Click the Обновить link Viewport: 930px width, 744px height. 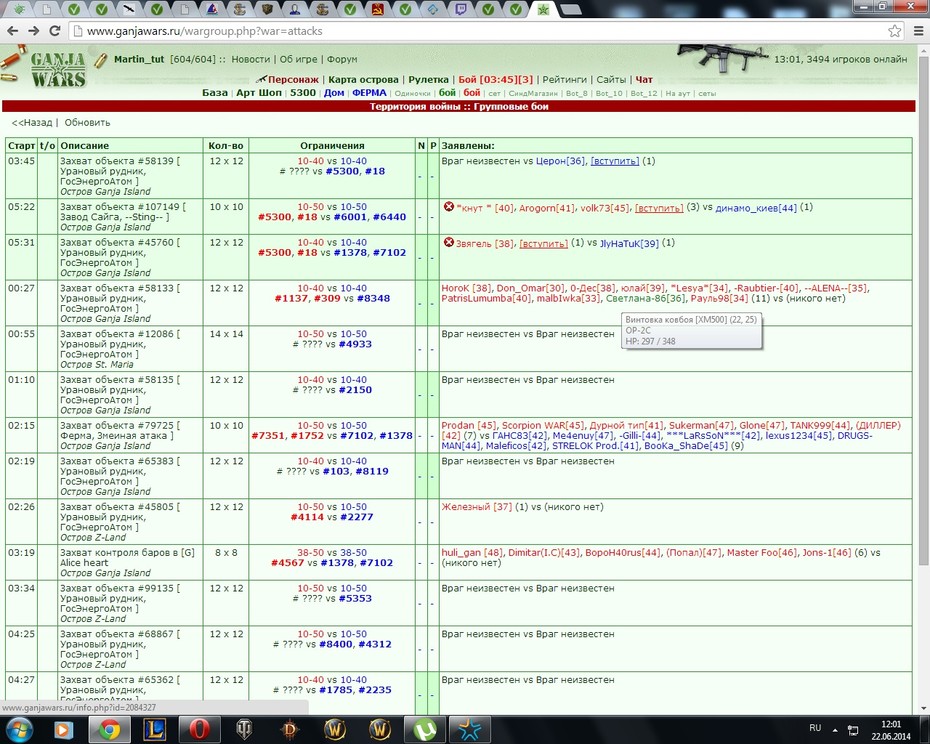(x=87, y=123)
